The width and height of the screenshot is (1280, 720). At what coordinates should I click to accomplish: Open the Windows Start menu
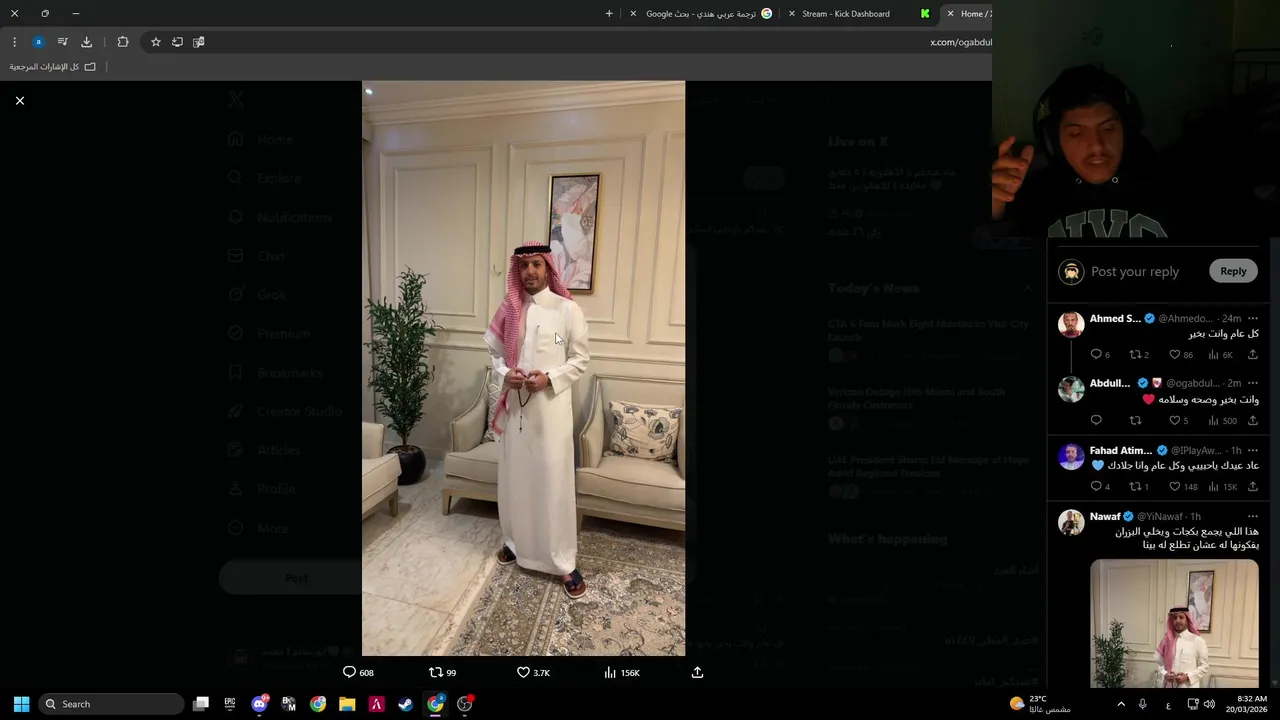tap(21, 704)
